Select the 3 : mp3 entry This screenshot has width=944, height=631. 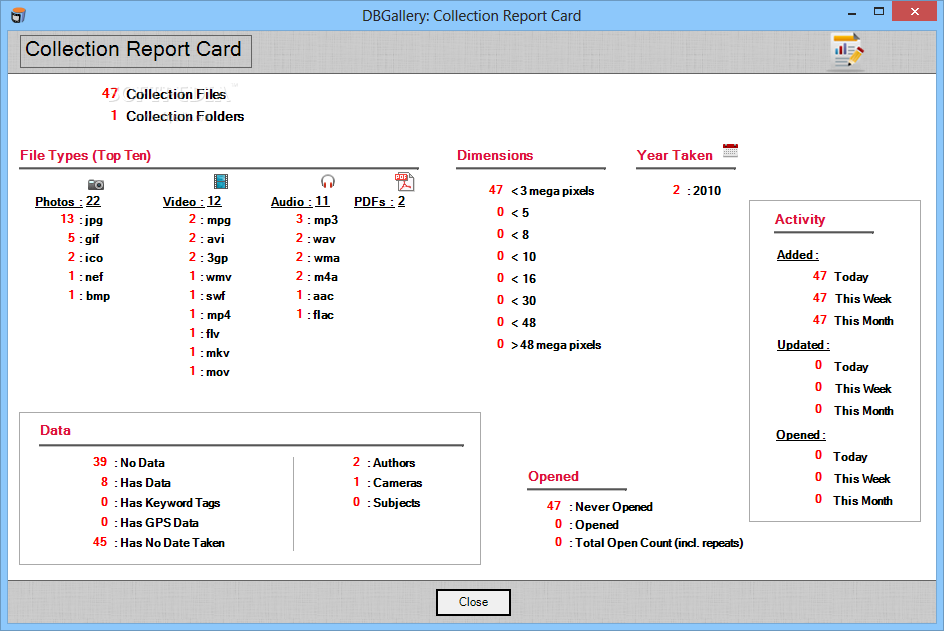317,220
